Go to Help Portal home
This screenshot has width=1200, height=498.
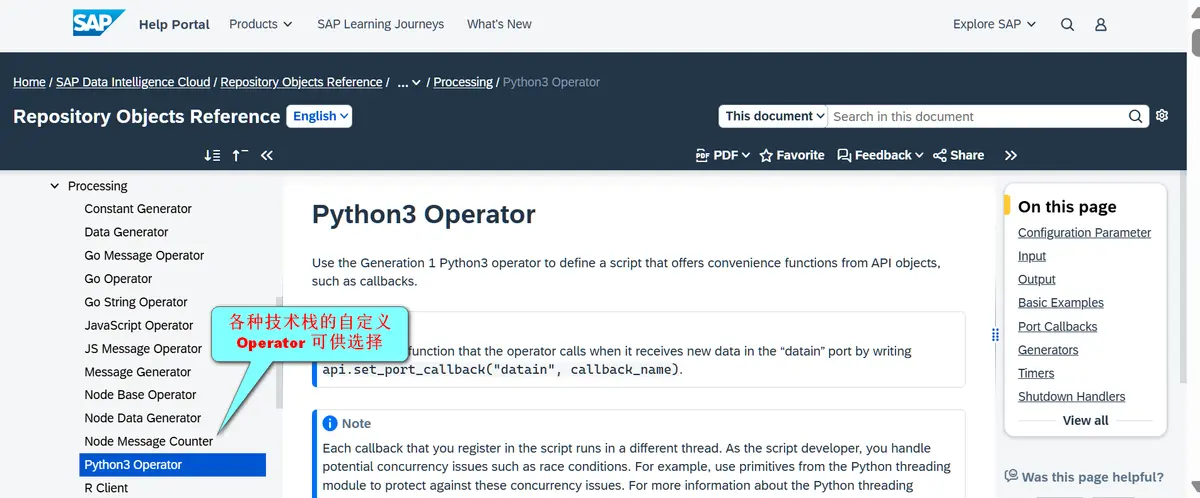[174, 24]
